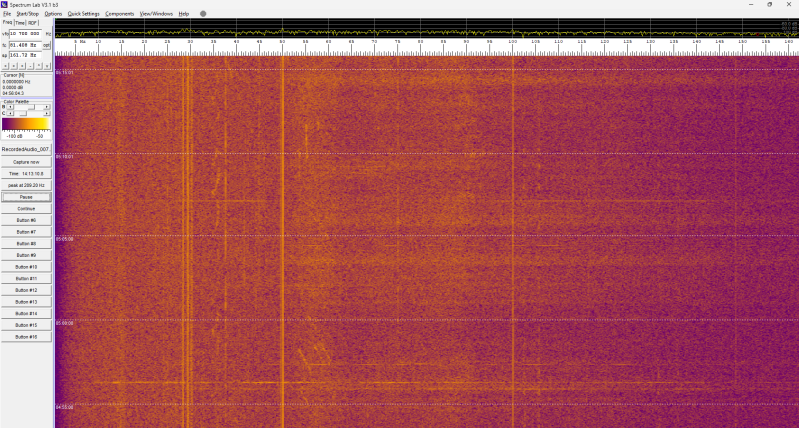Click the Continue button

[x=26, y=209]
